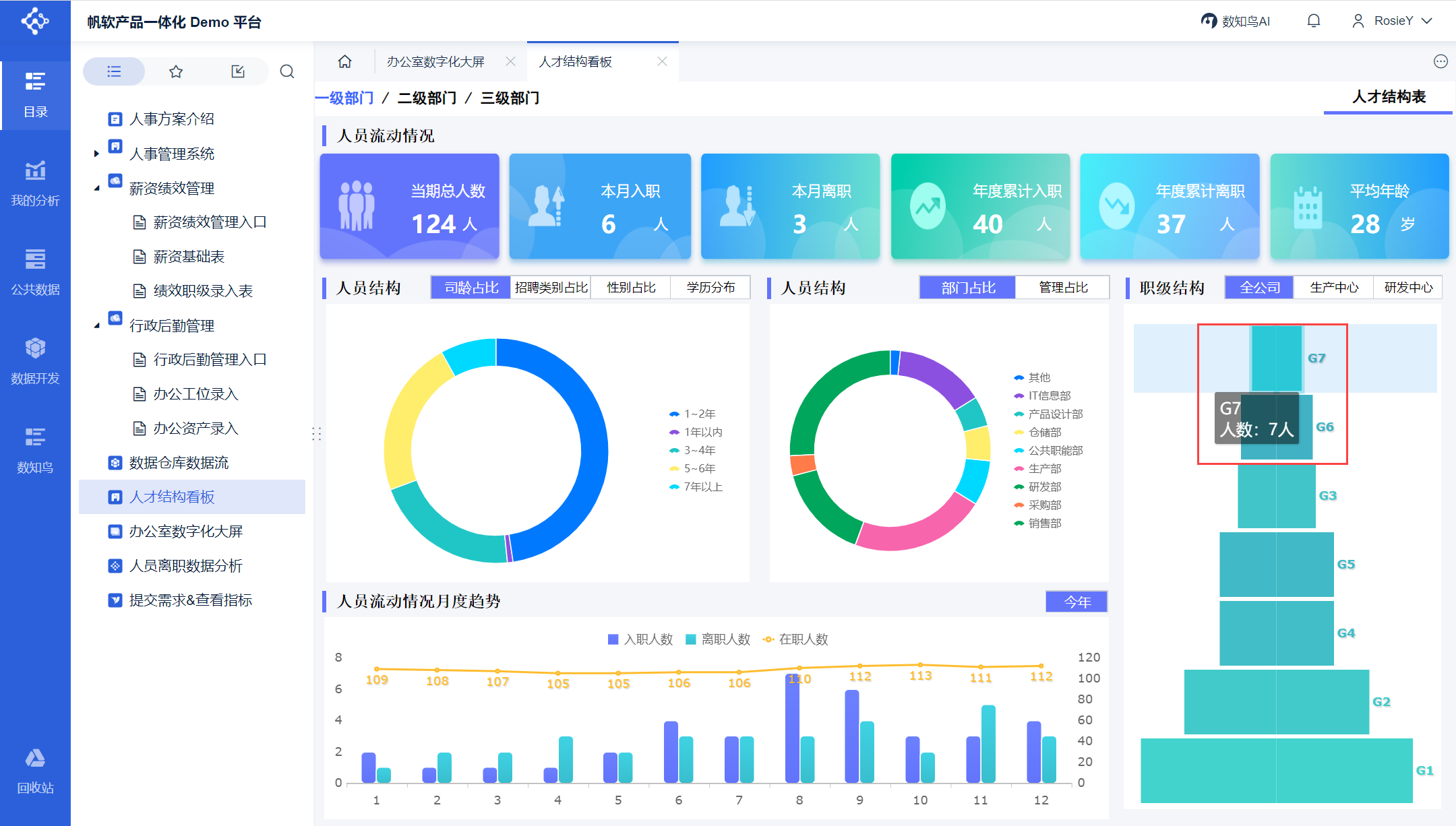1456x826 pixels.
Task: Collapse the 薪资绩效管理 folder
Action: tap(96, 188)
